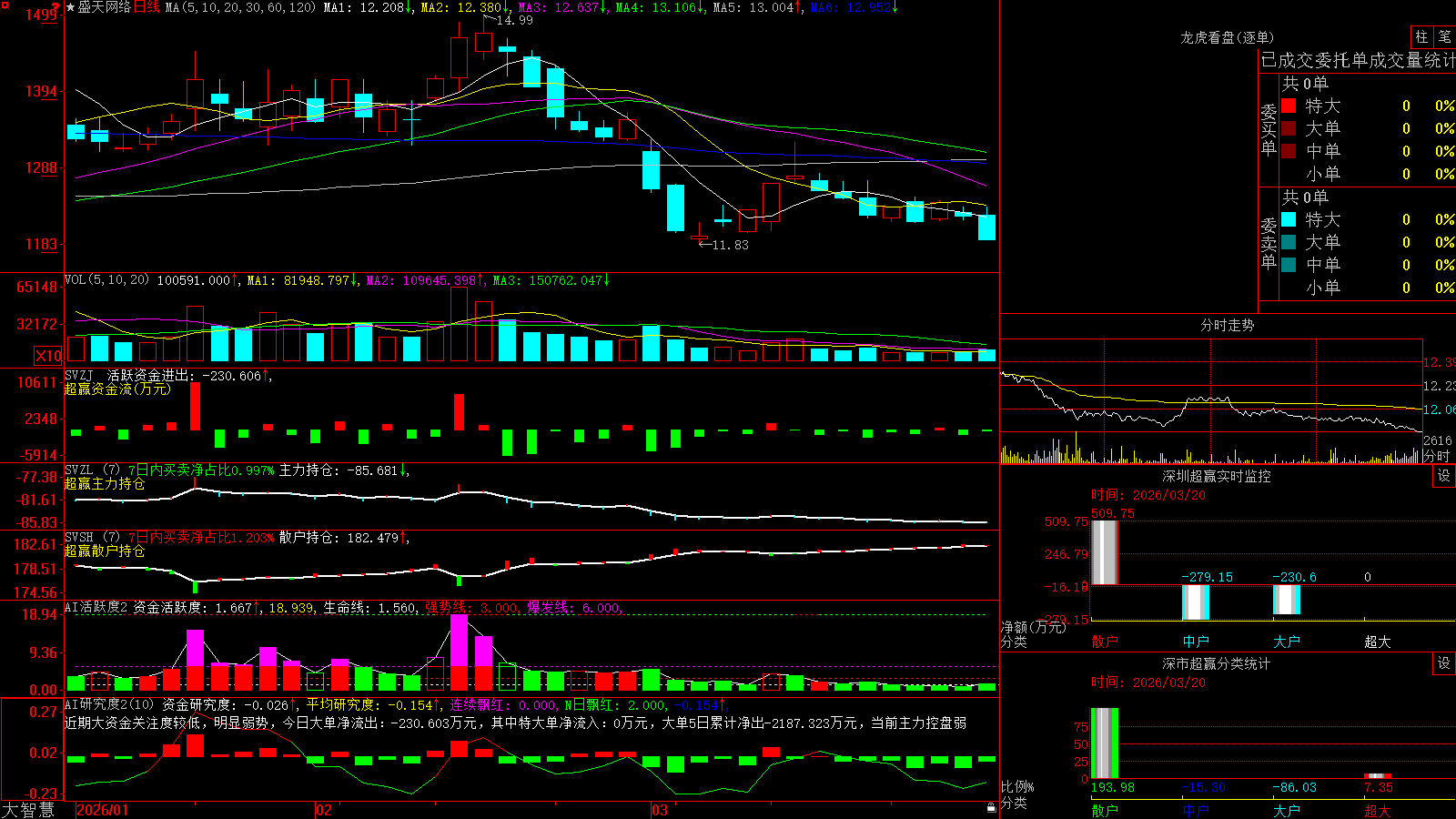
Task: Click the SVZL indicator name
Action: click(79, 470)
